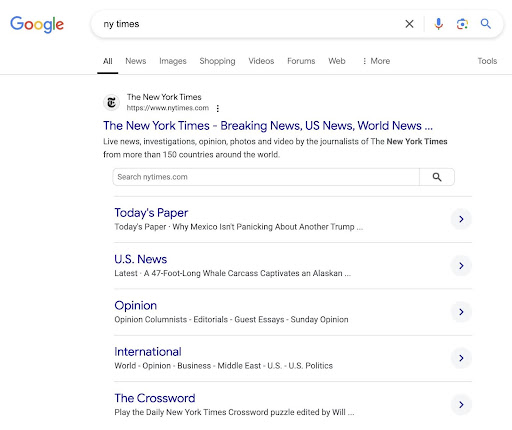
Task: Submit the nytimes.com site search magnifier
Action: (x=437, y=177)
